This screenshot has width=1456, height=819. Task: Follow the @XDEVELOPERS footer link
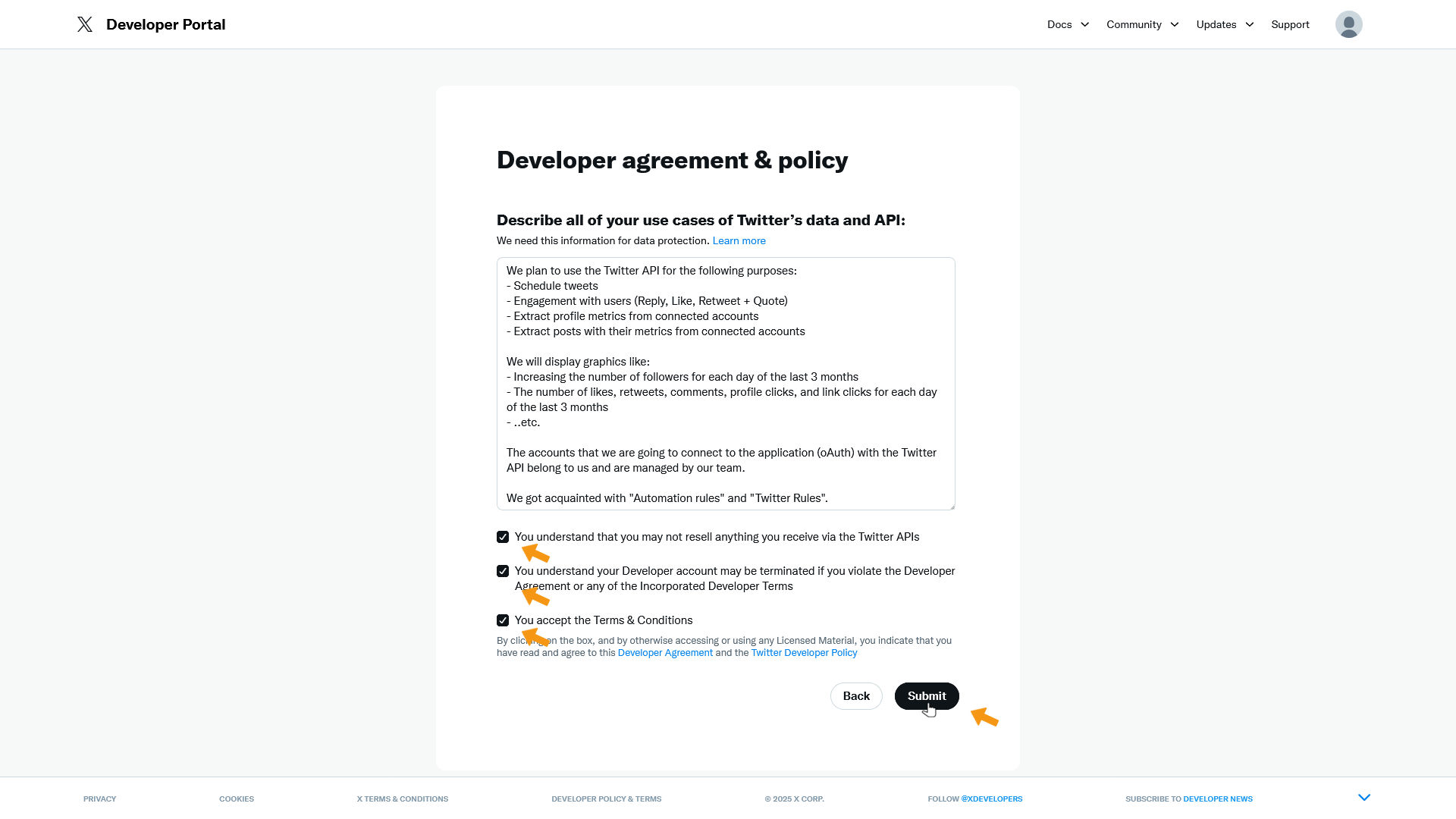click(991, 799)
